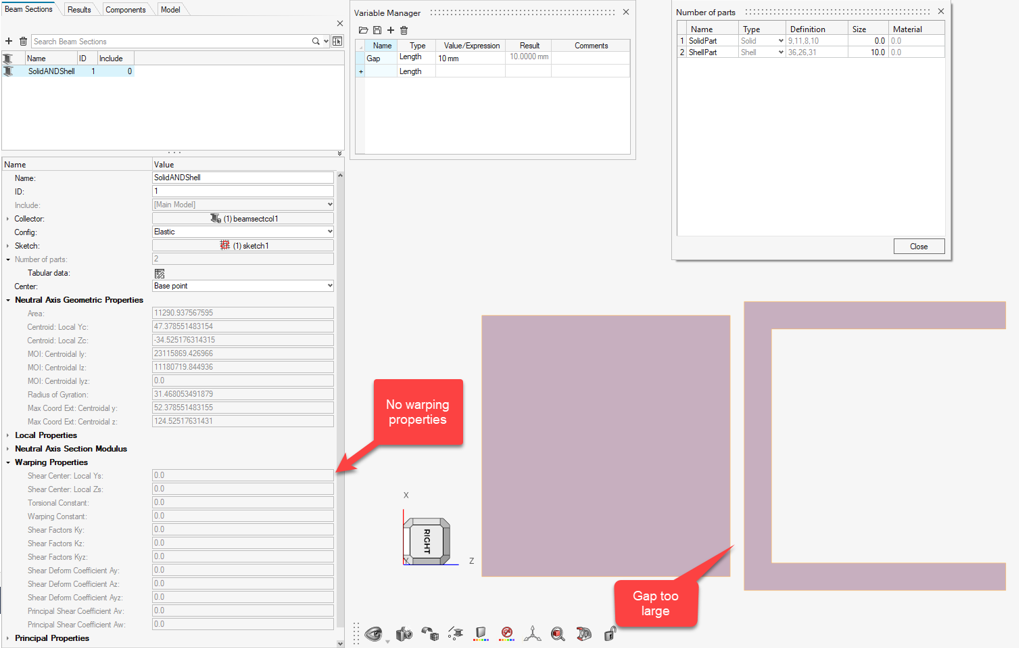Open Tabular data table icon
Screen dimensions: 1019x648
pos(159,273)
